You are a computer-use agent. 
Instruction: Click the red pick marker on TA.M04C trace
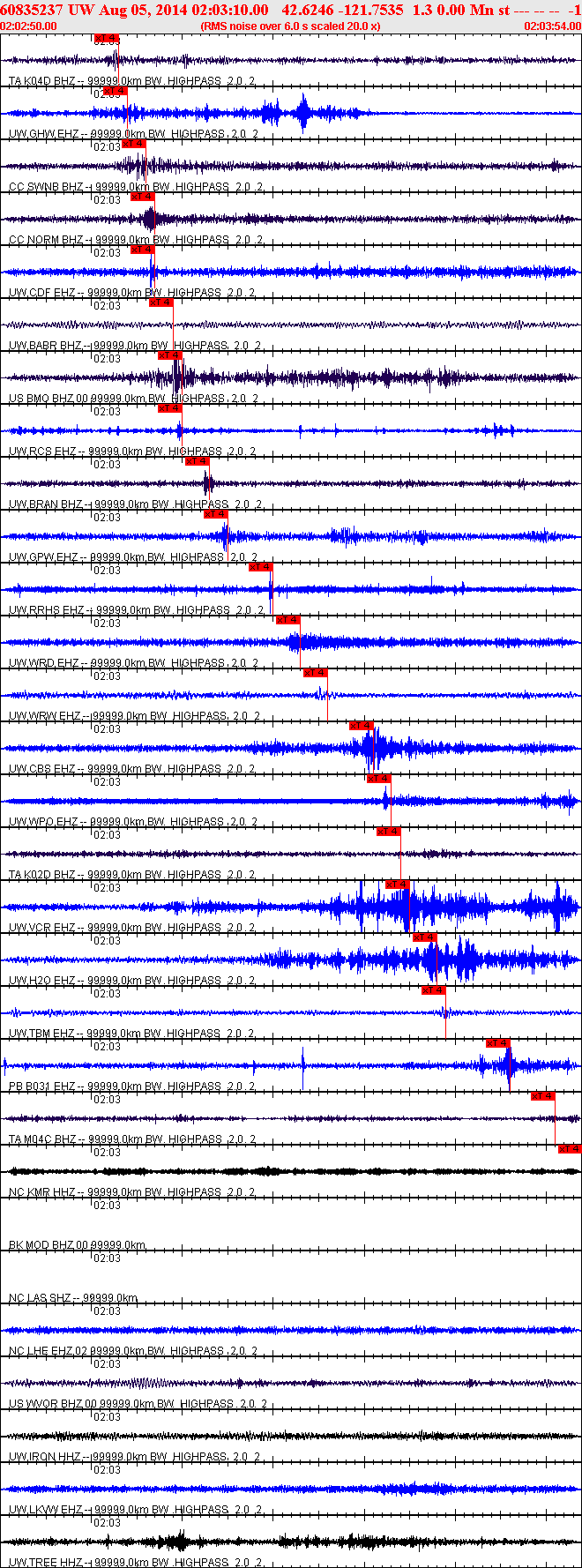coord(543,1096)
